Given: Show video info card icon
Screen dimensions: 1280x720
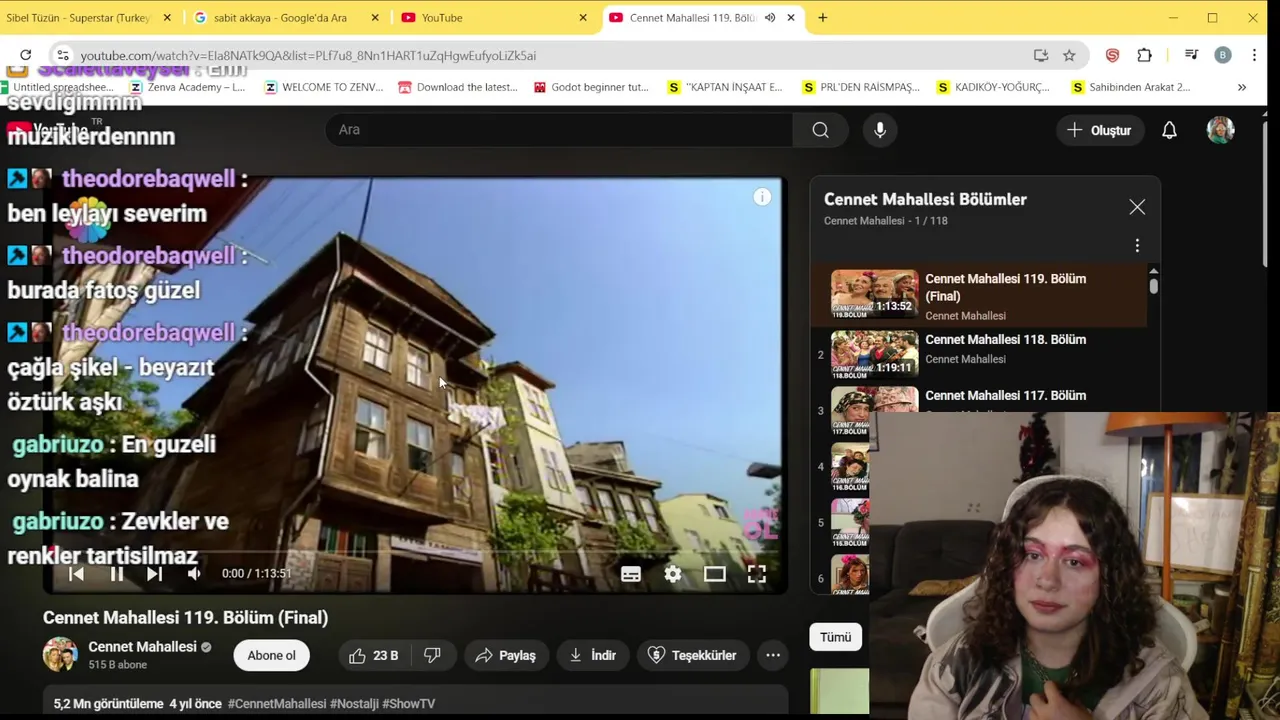Looking at the screenshot, I should tap(762, 197).
